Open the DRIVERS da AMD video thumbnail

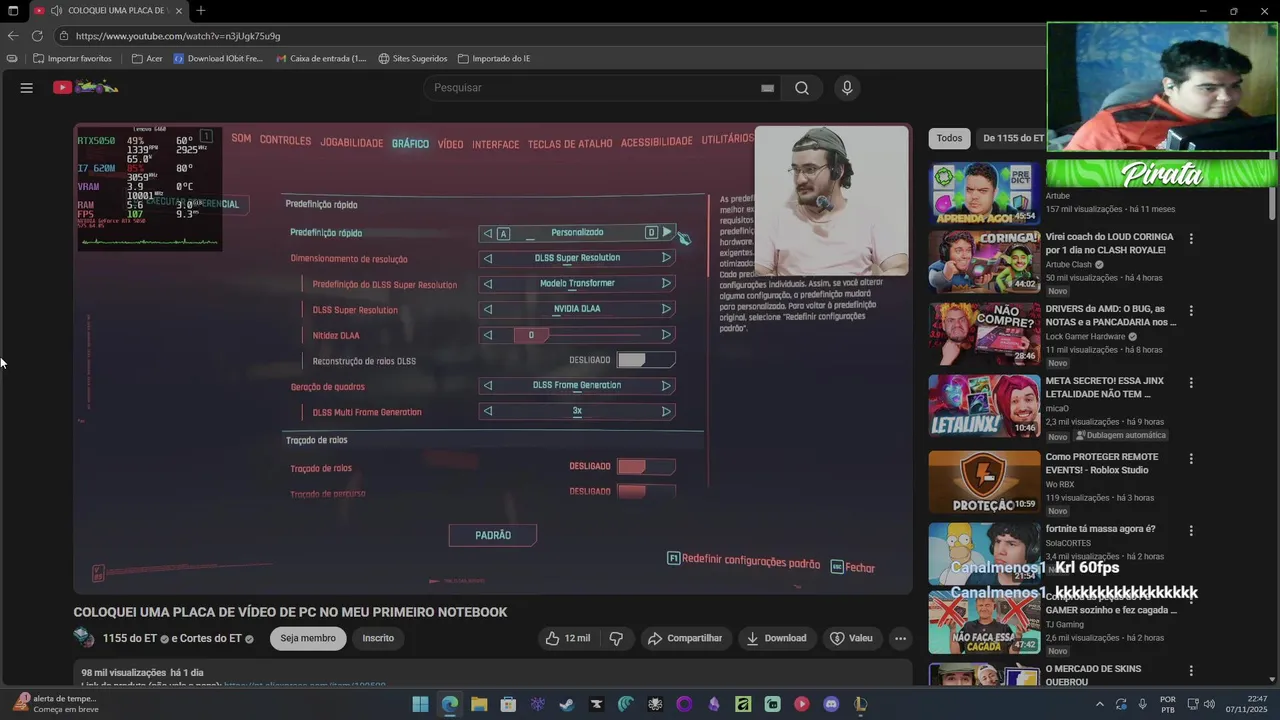pyautogui.click(x=984, y=333)
